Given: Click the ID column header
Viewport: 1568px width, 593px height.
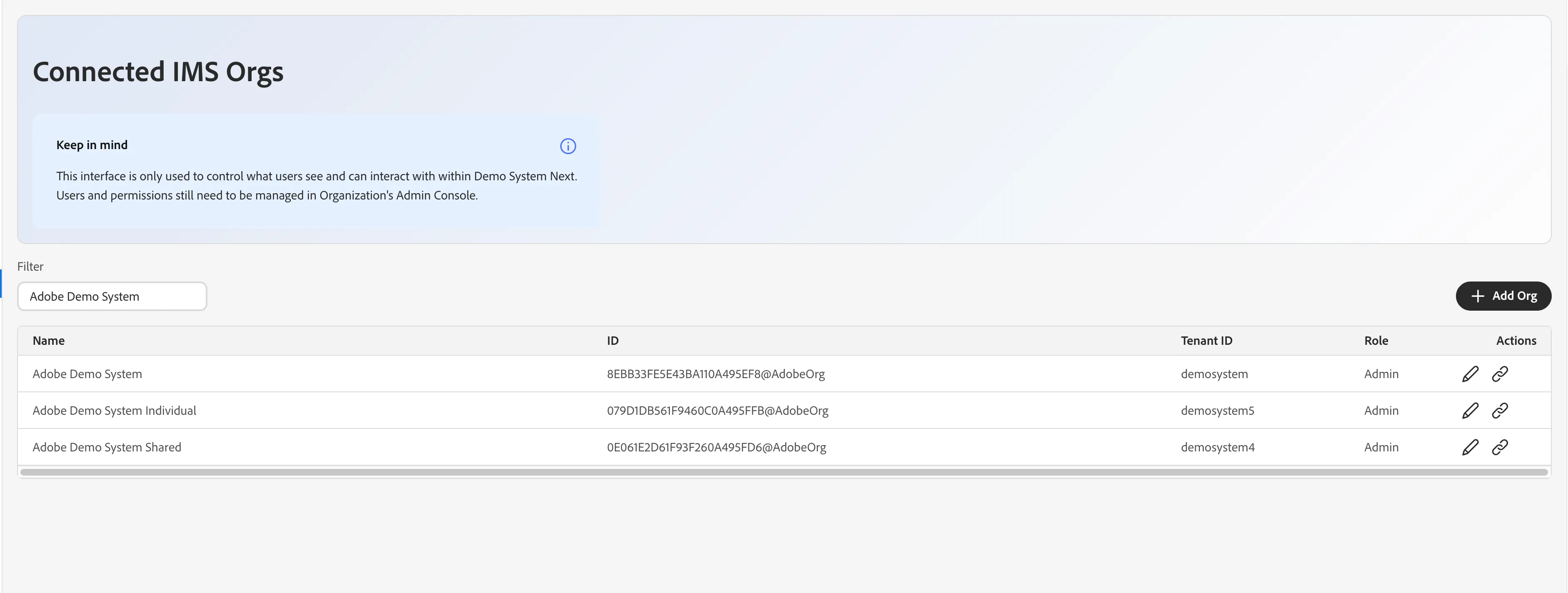Looking at the screenshot, I should point(612,341).
